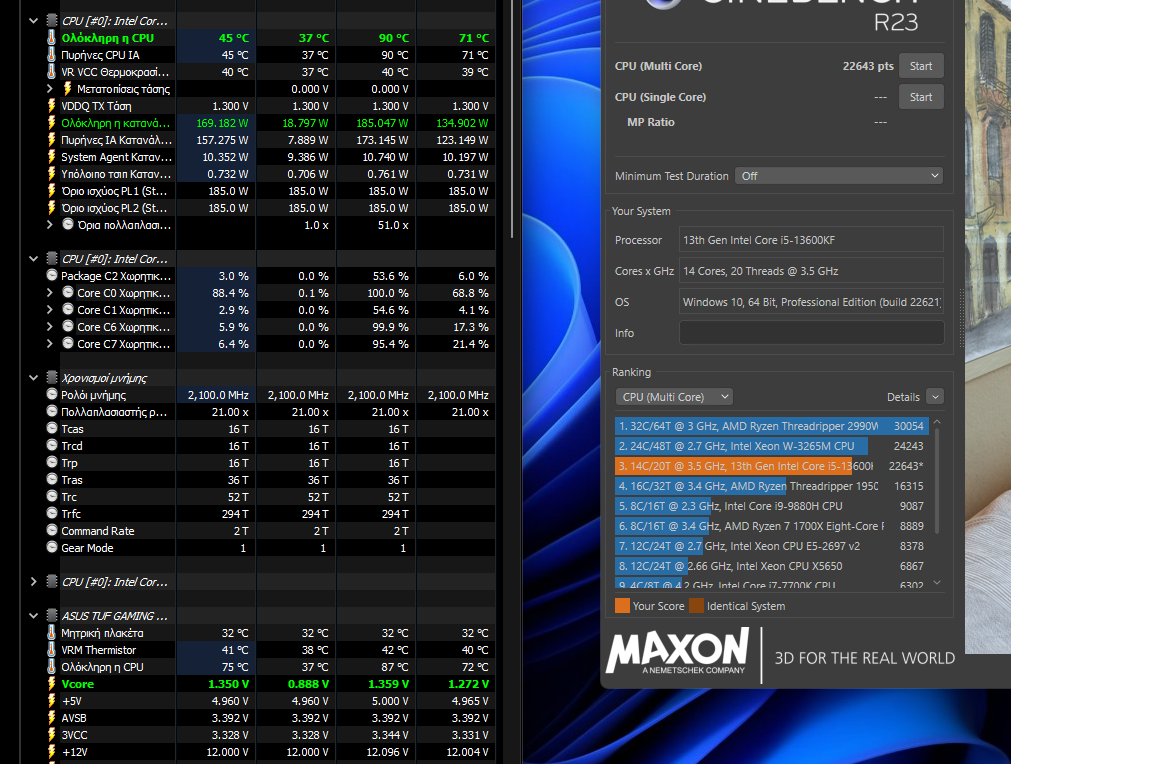Expand the Μετατοπίσεις τάσης row
This screenshot has height=764, width=1152.
point(50,89)
